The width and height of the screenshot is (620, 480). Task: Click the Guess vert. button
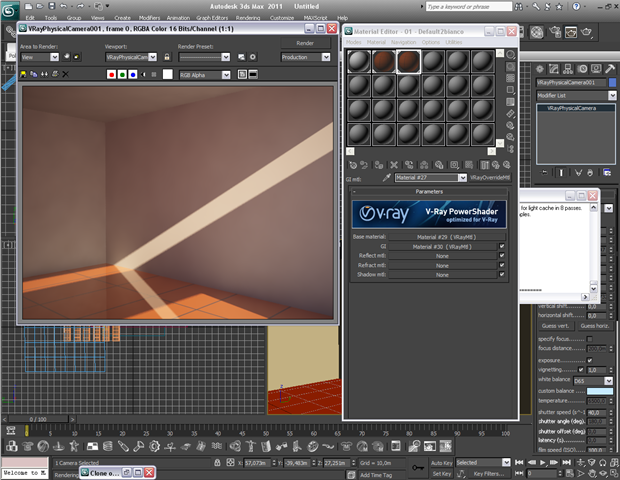tap(557, 326)
